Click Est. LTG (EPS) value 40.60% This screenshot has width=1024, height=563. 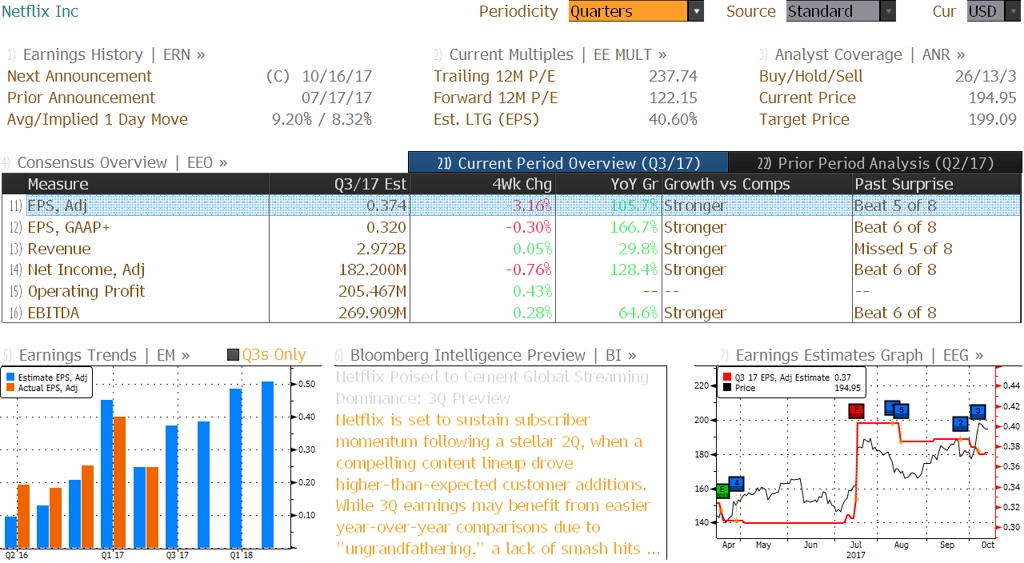(x=673, y=120)
